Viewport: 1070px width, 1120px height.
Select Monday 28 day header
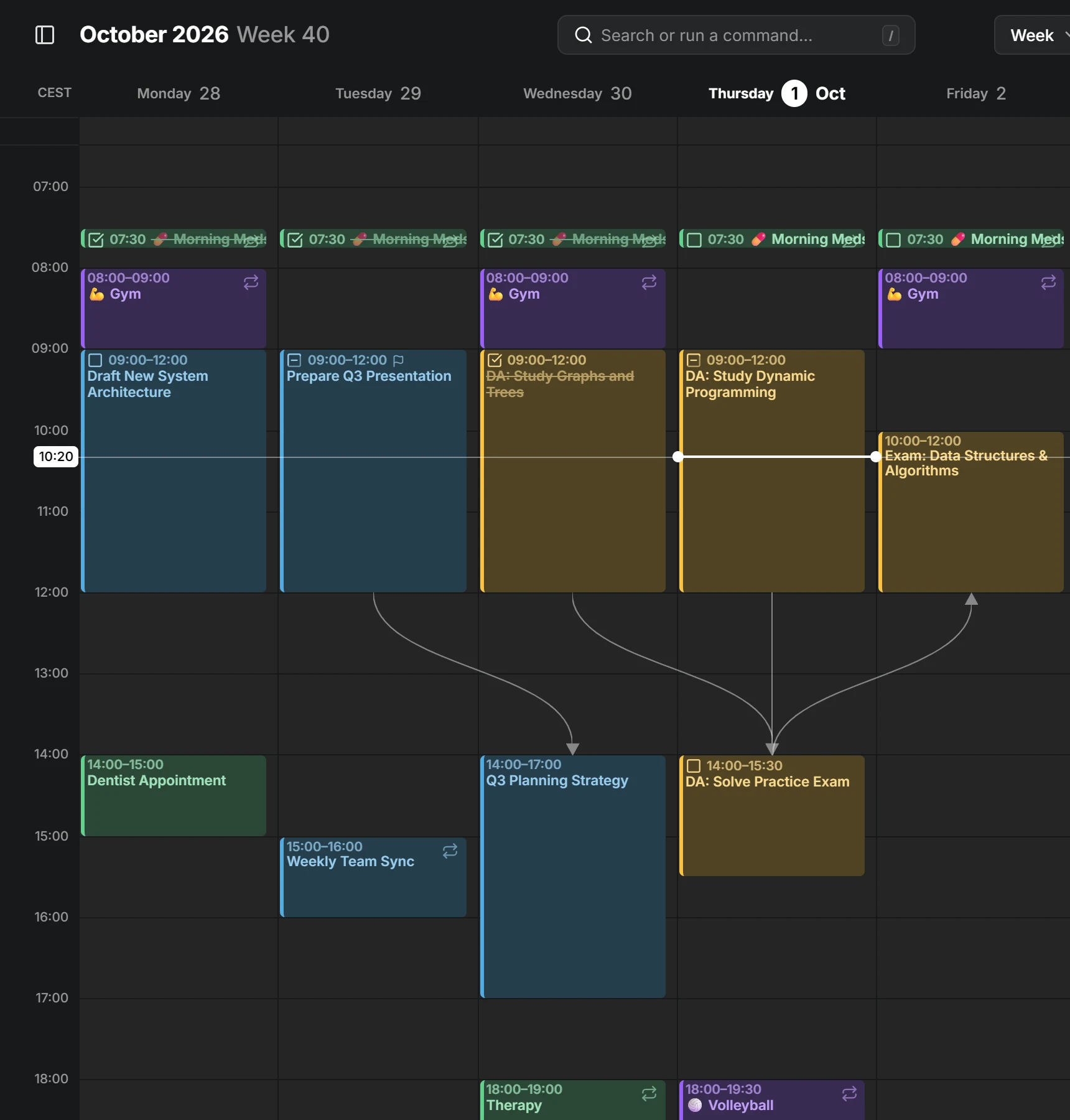click(x=179, y=93)
